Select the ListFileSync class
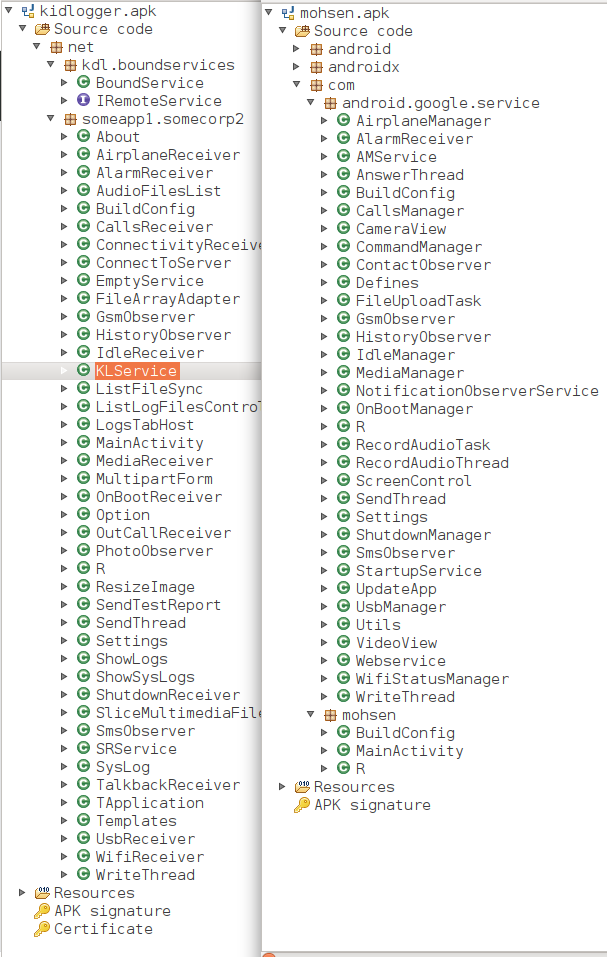This screenshot has height=957, width=607. click(x=149, y=389)
